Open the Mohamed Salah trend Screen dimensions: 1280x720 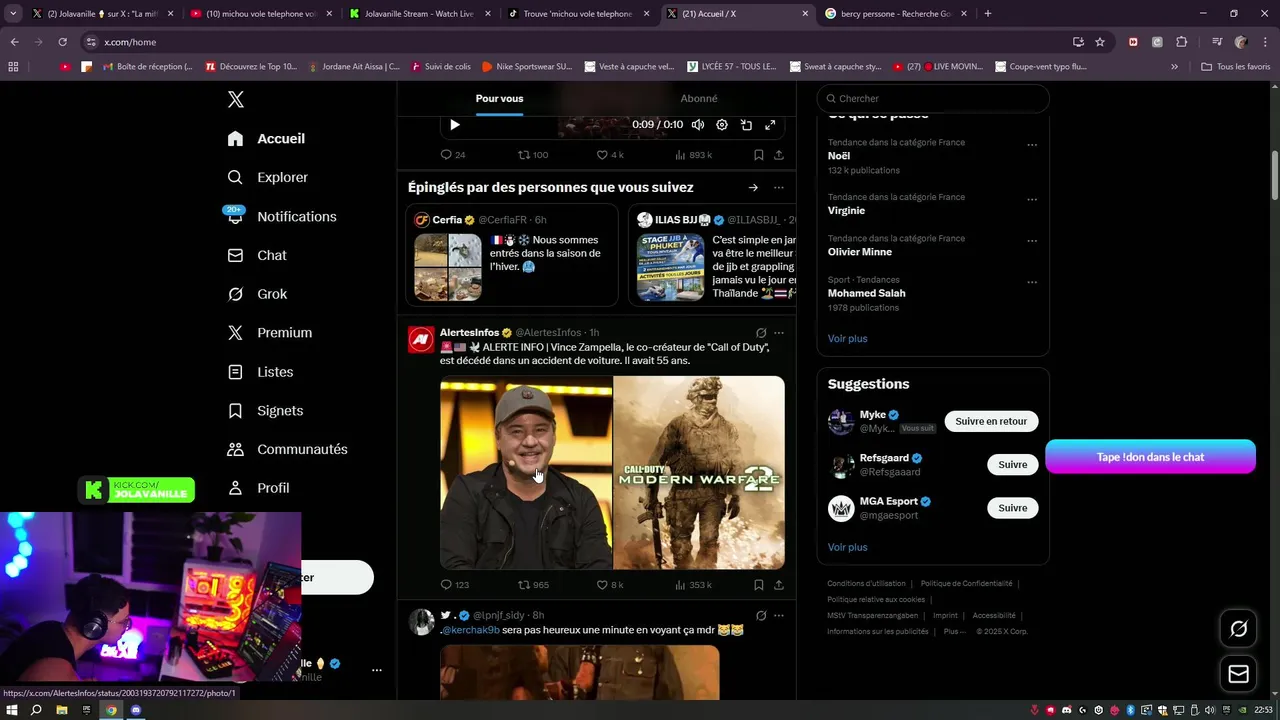tap(867, 293)
